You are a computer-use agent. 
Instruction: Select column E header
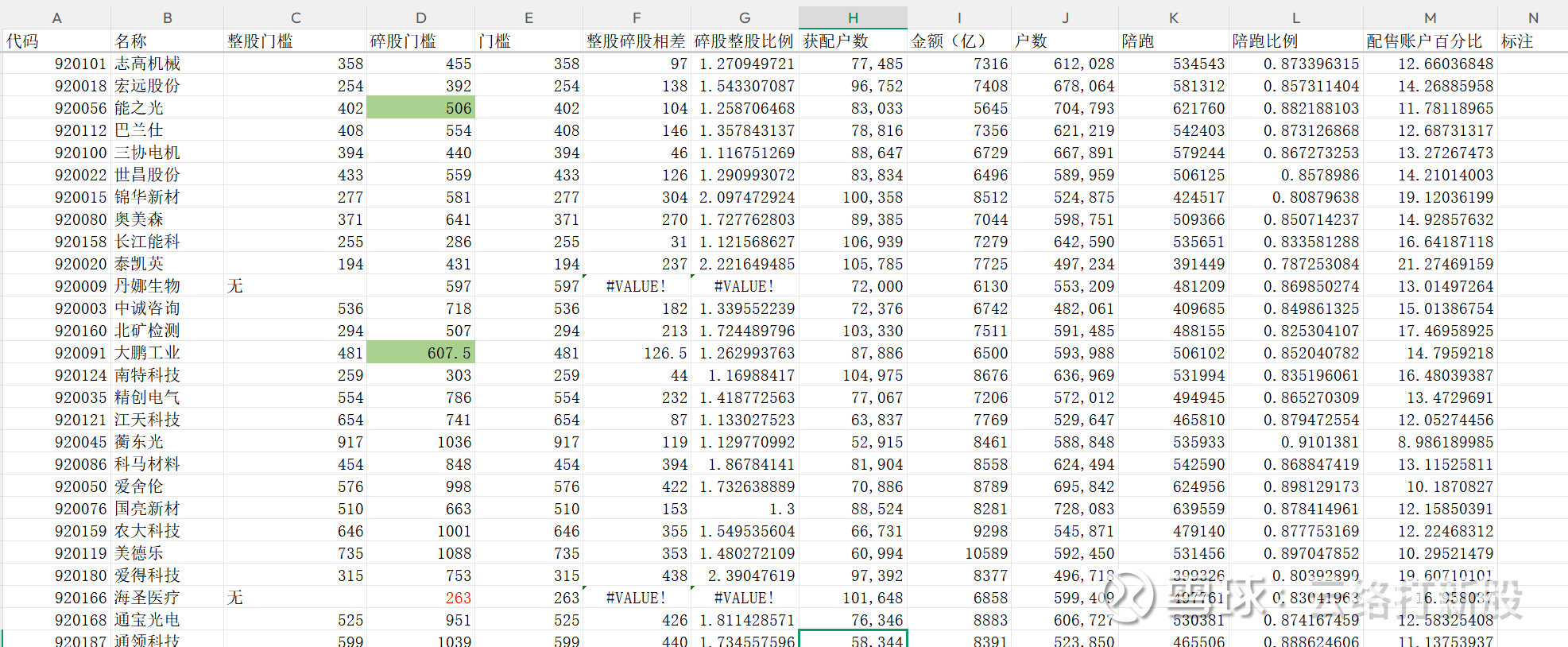pyautogui.click(x=528, y=17)
